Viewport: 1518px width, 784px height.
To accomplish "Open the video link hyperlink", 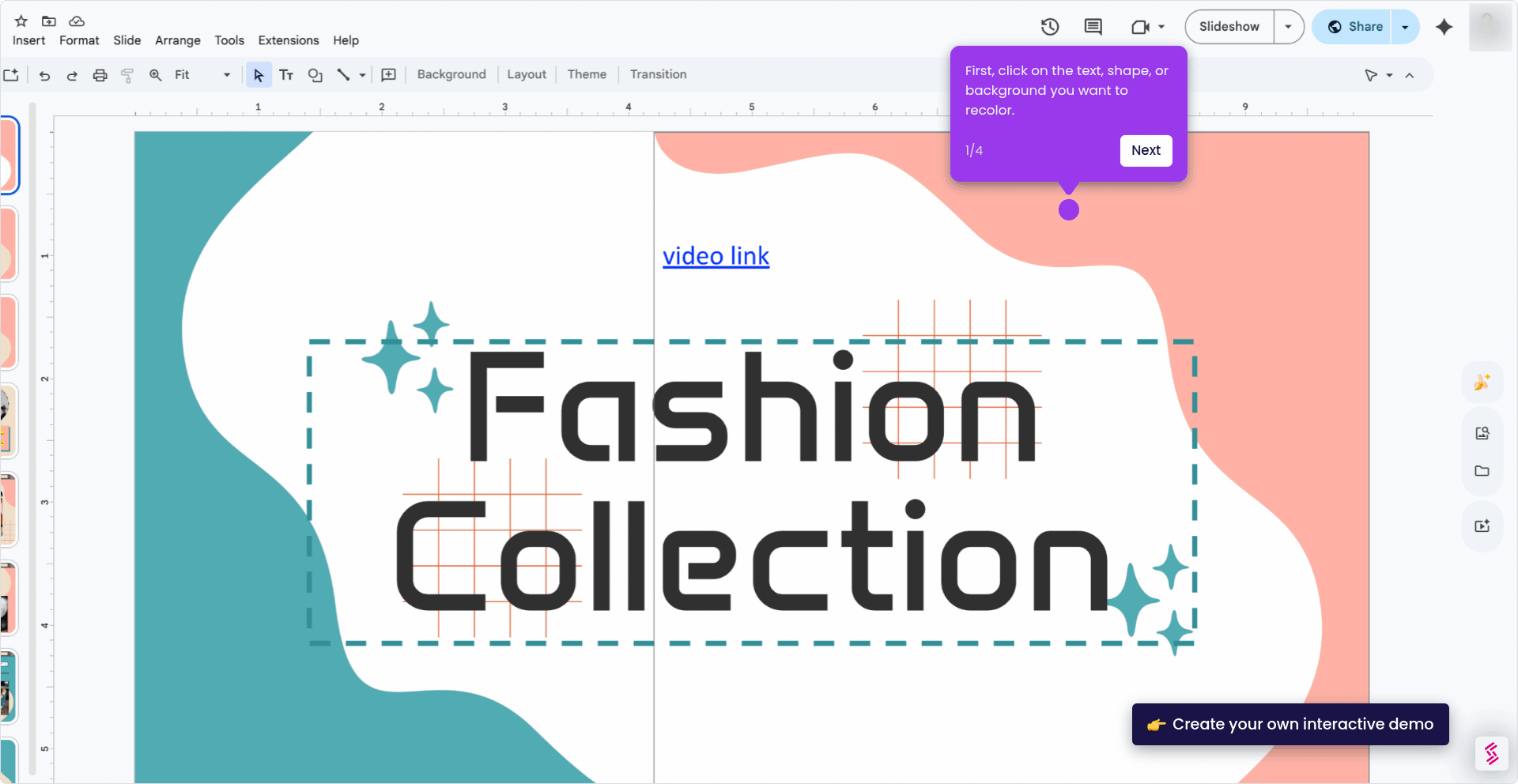I will click(x=716, y=256).
